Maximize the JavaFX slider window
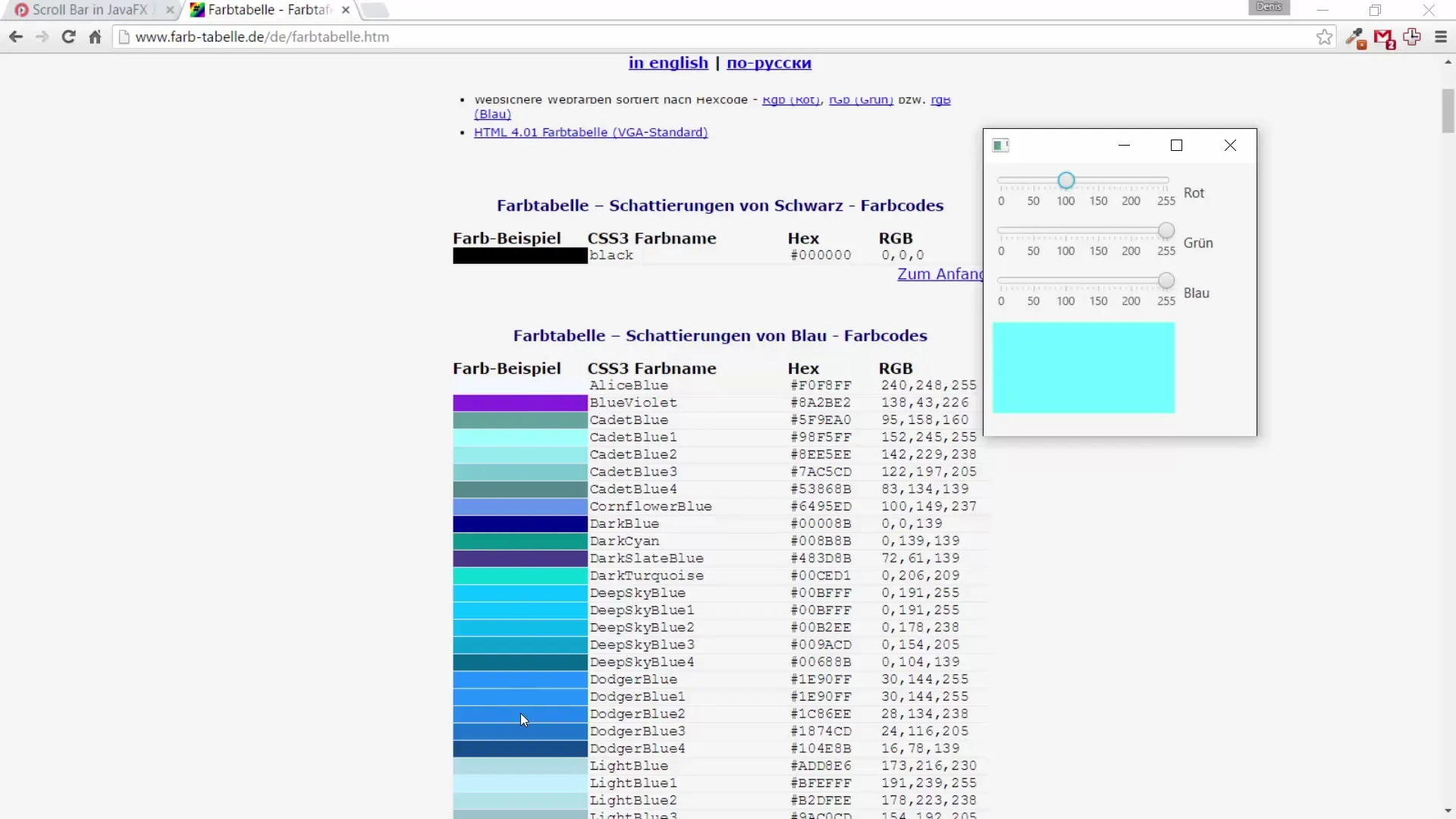This screenshot has height=819, width=1456. coord(1177,145)
